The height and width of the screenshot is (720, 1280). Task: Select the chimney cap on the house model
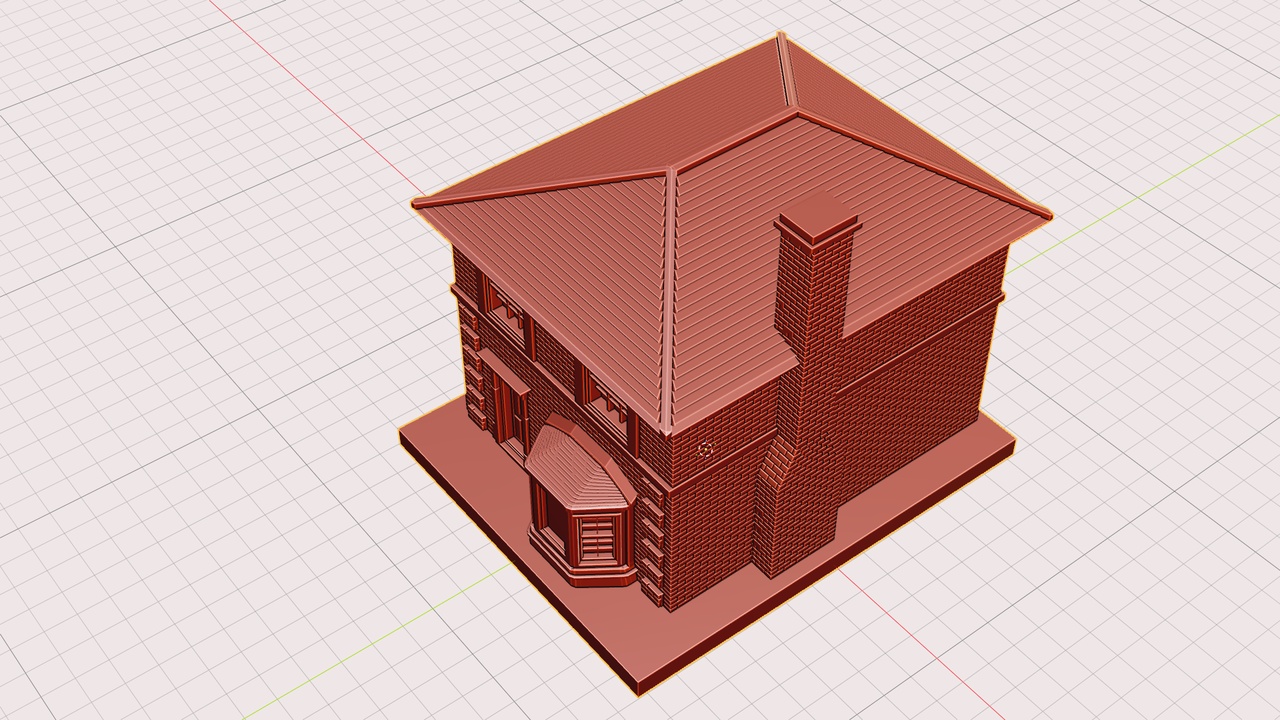[x=817, y=217]
